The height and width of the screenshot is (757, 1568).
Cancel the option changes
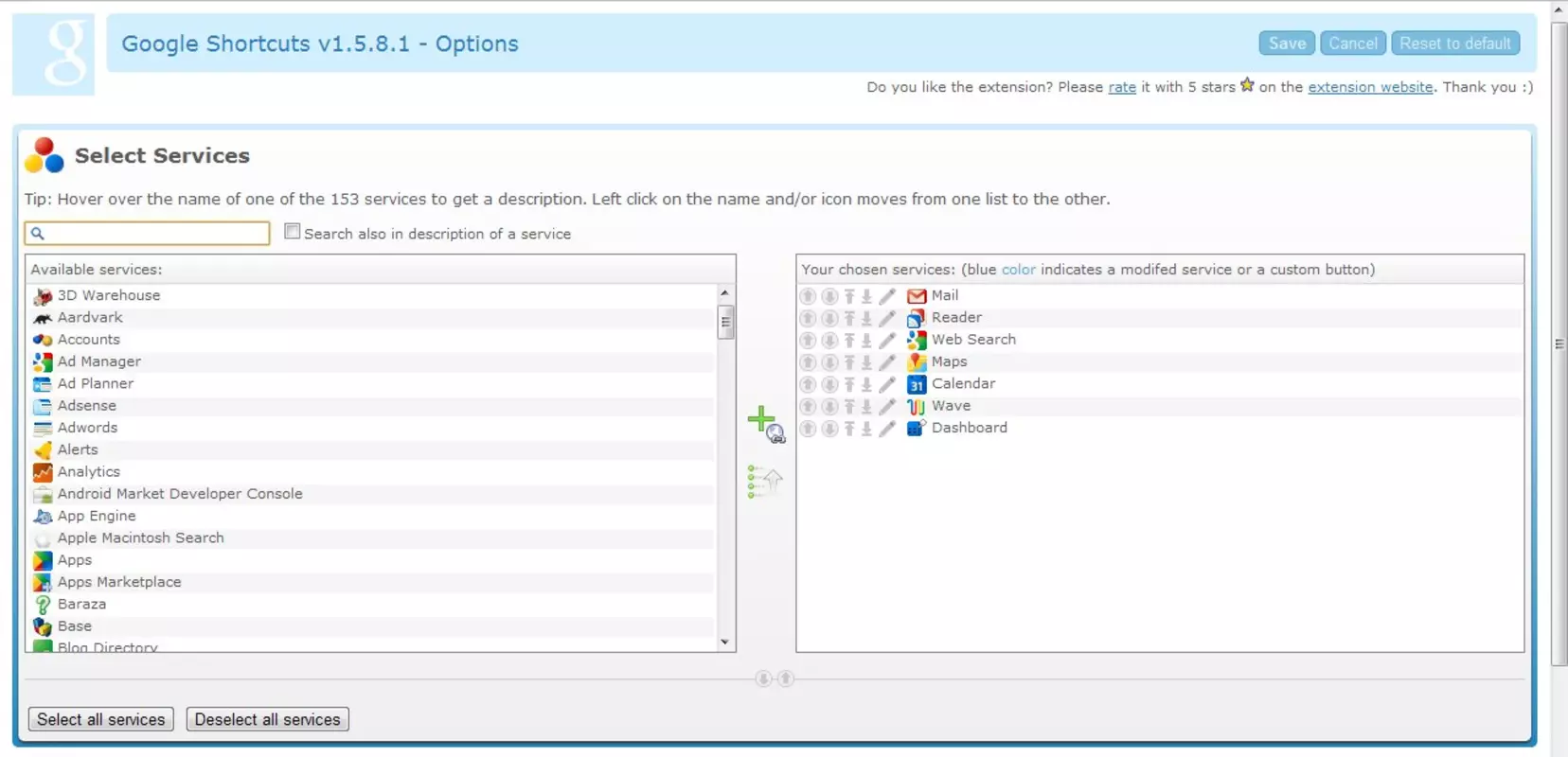pyautogui.click(x=1353, y=44)
